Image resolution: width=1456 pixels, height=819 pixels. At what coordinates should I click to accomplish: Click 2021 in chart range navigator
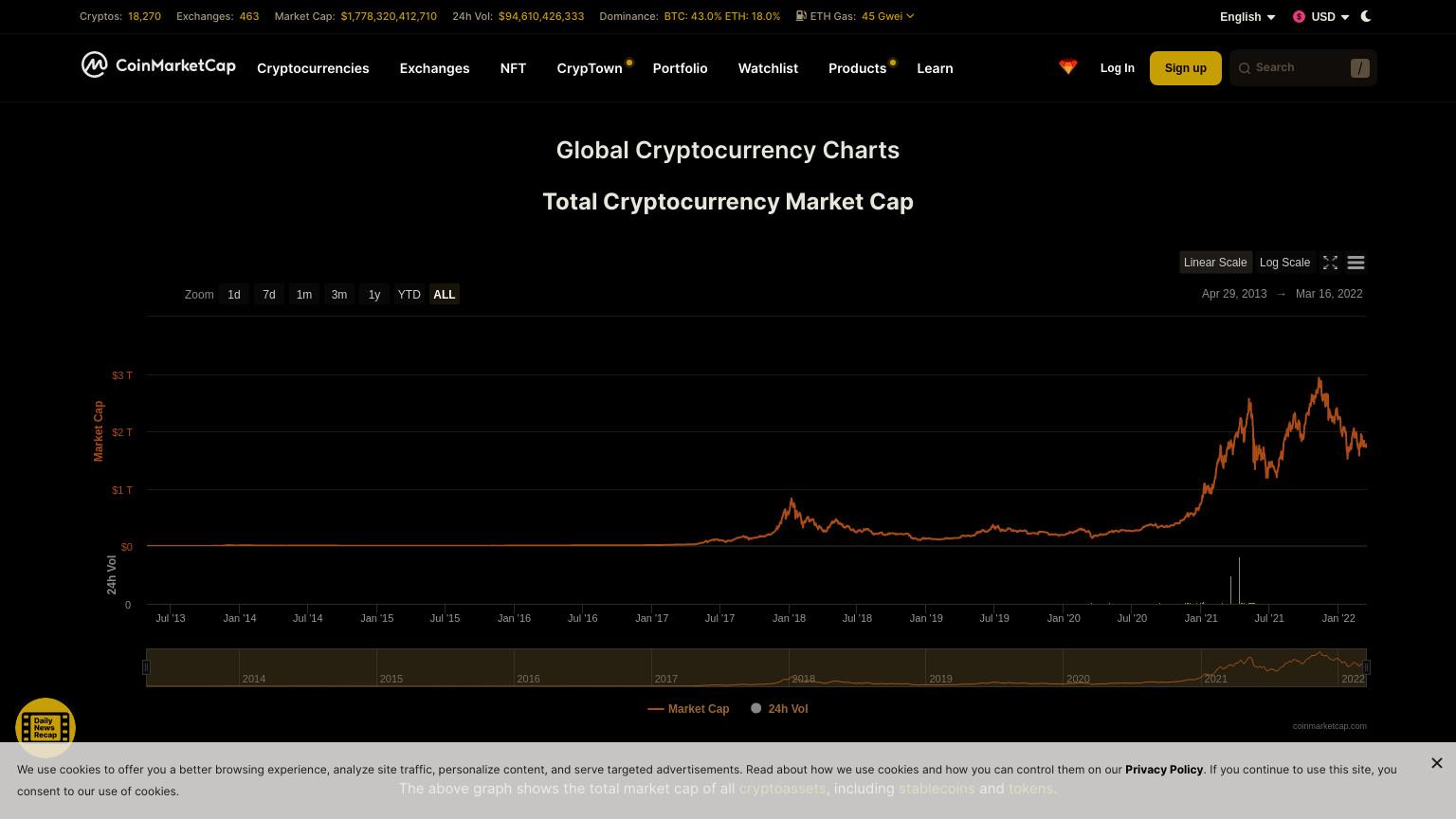pyautogui.click(x=1215, y=679)
